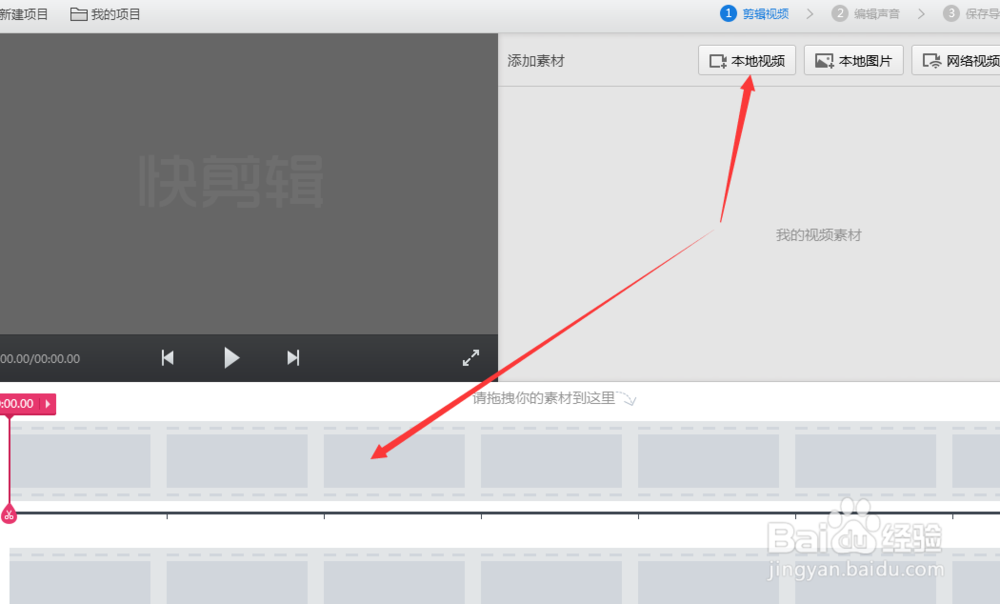Select step 3 保存导出 tab

(x=971, y=13)
